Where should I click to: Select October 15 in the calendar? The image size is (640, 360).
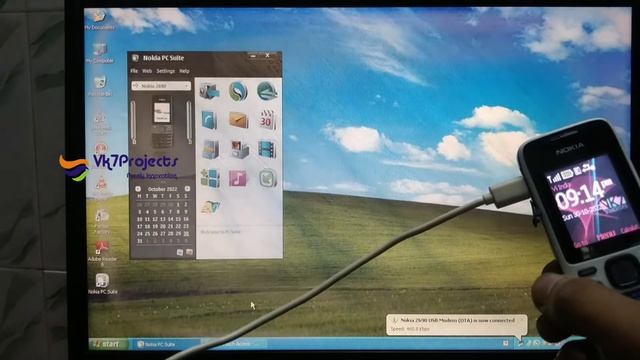178,219
